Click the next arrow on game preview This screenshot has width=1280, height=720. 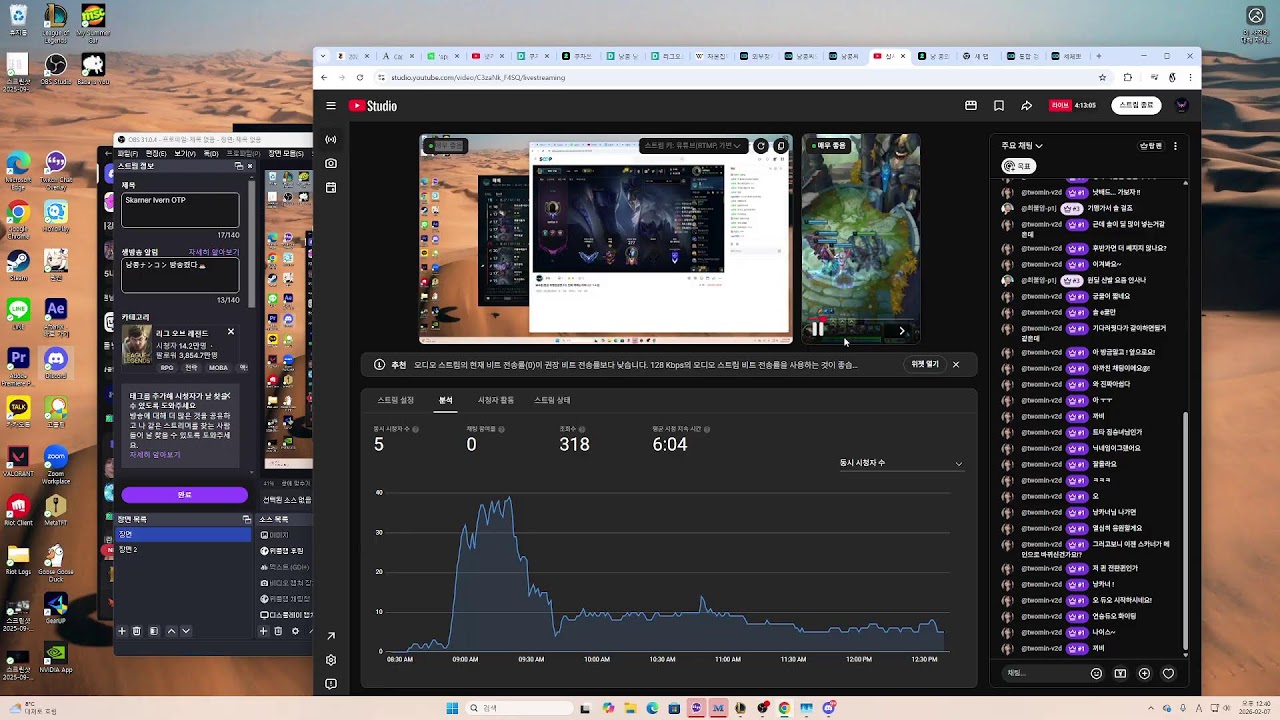tap(902, 331)
